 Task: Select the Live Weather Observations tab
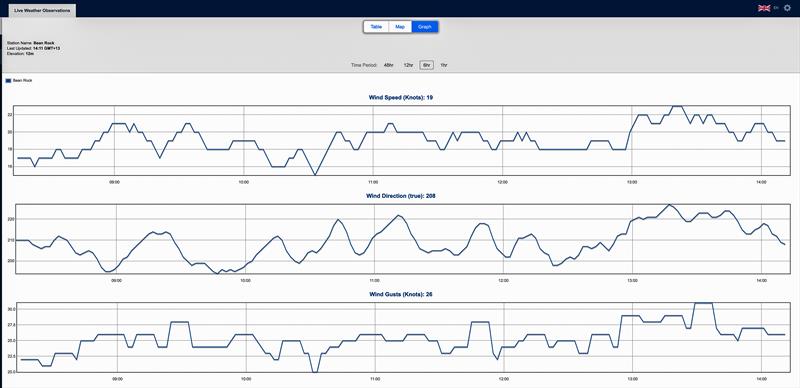[x=42, y=10]
